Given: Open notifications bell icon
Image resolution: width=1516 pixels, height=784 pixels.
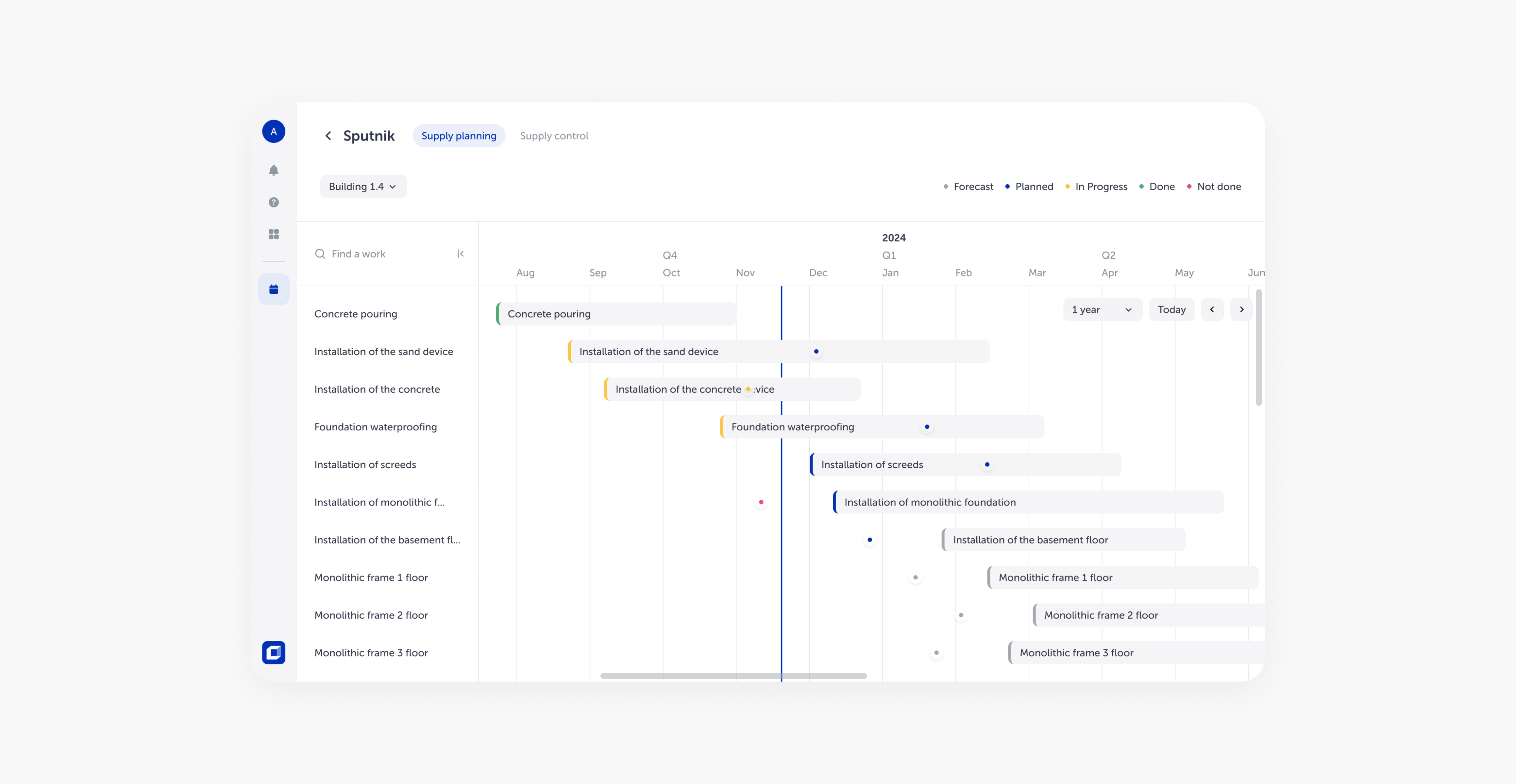Looking at the screenshot, I should click(x=274, y=171).
